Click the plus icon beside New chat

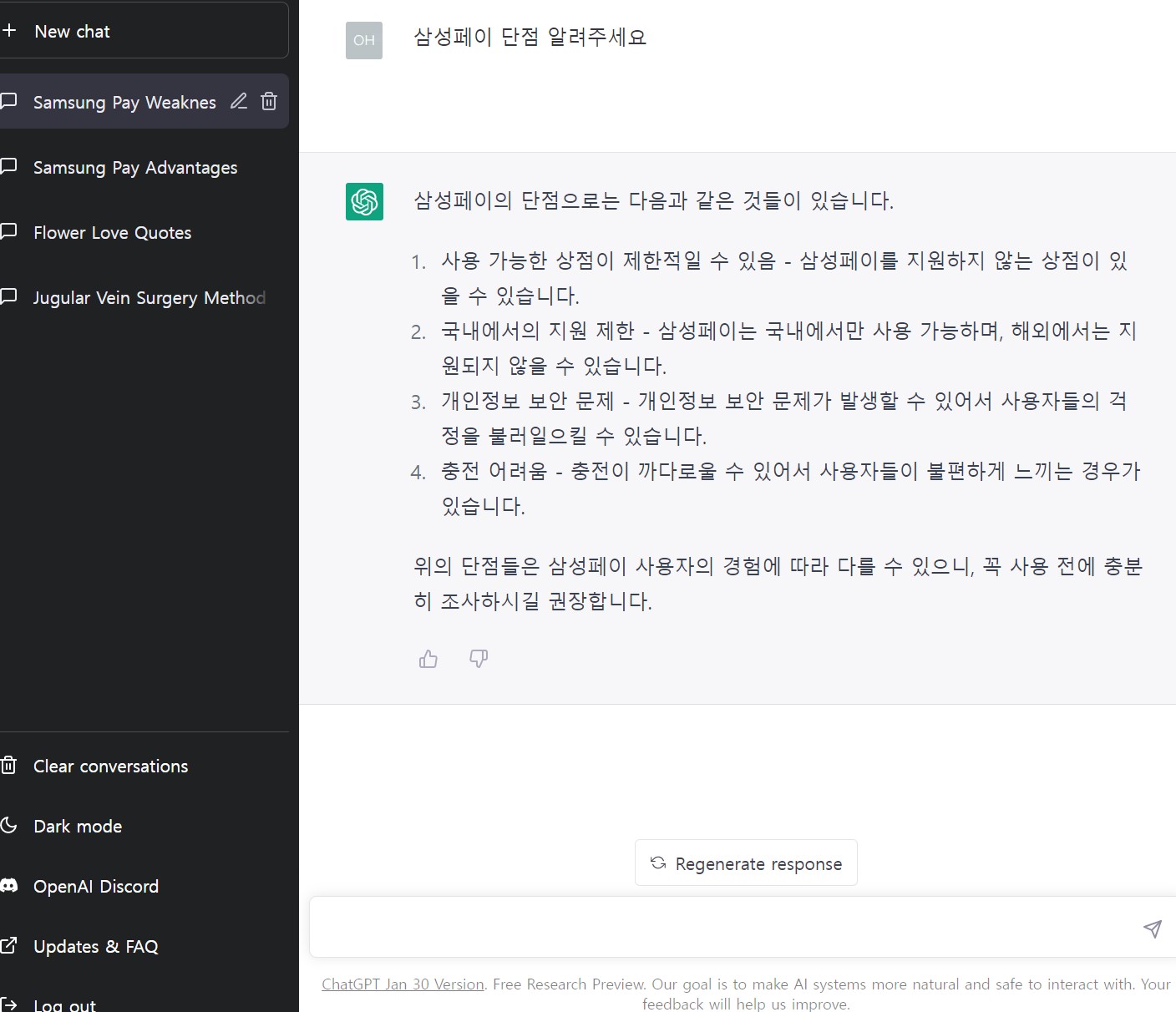tap(9, 31)
